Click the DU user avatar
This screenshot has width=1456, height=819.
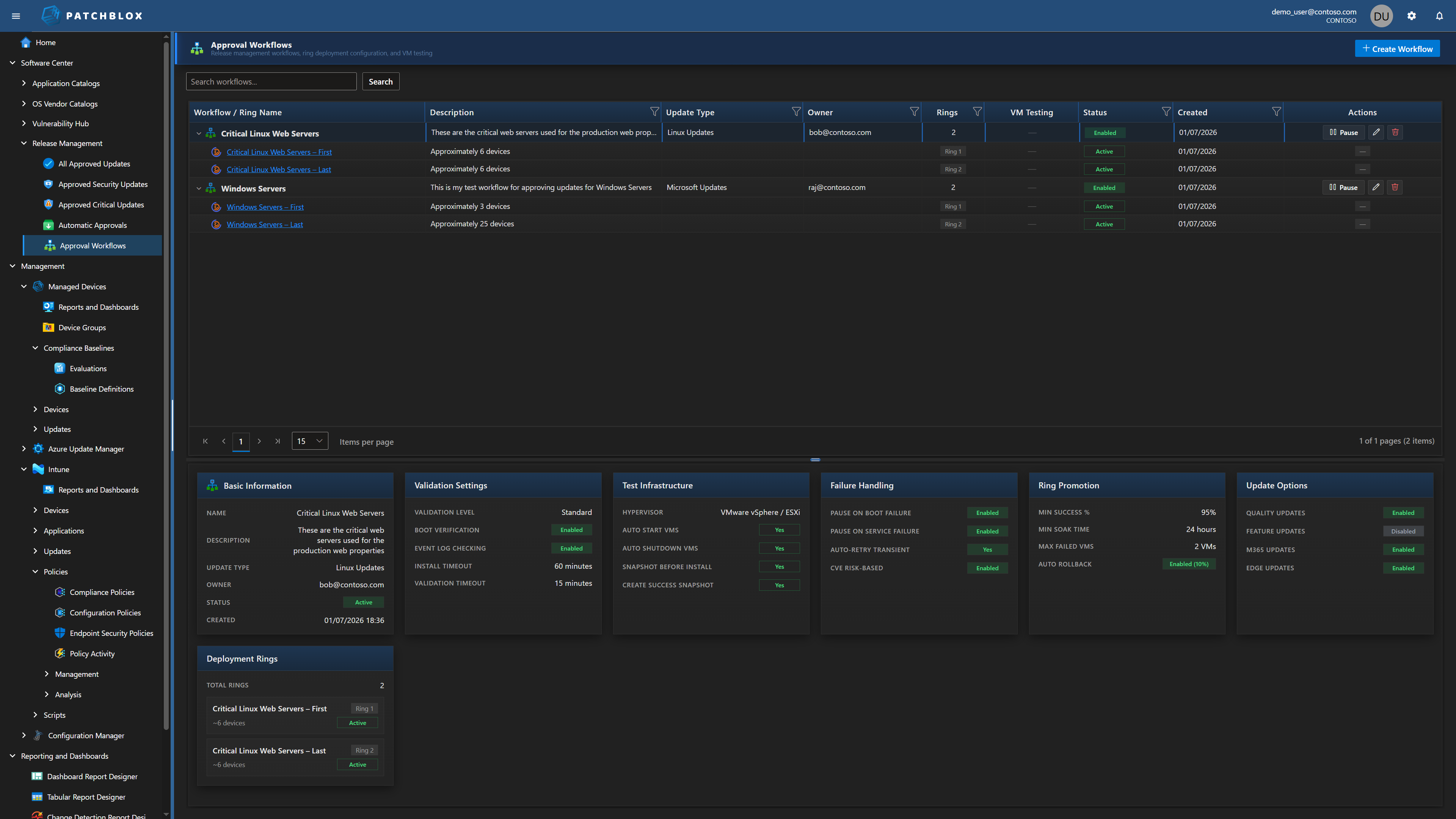click(1381, 15)
